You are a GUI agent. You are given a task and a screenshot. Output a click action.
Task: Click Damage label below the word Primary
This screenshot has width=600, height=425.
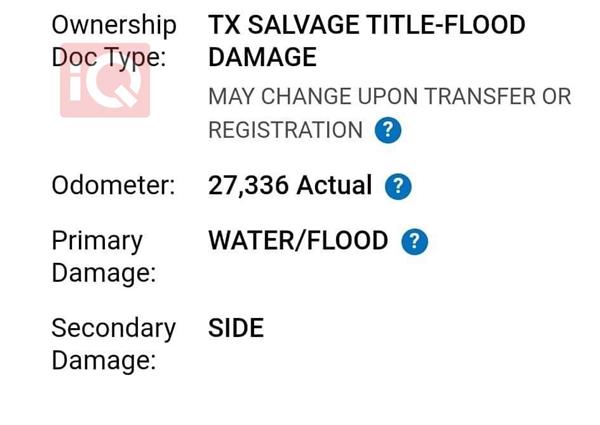pos(104,273)
